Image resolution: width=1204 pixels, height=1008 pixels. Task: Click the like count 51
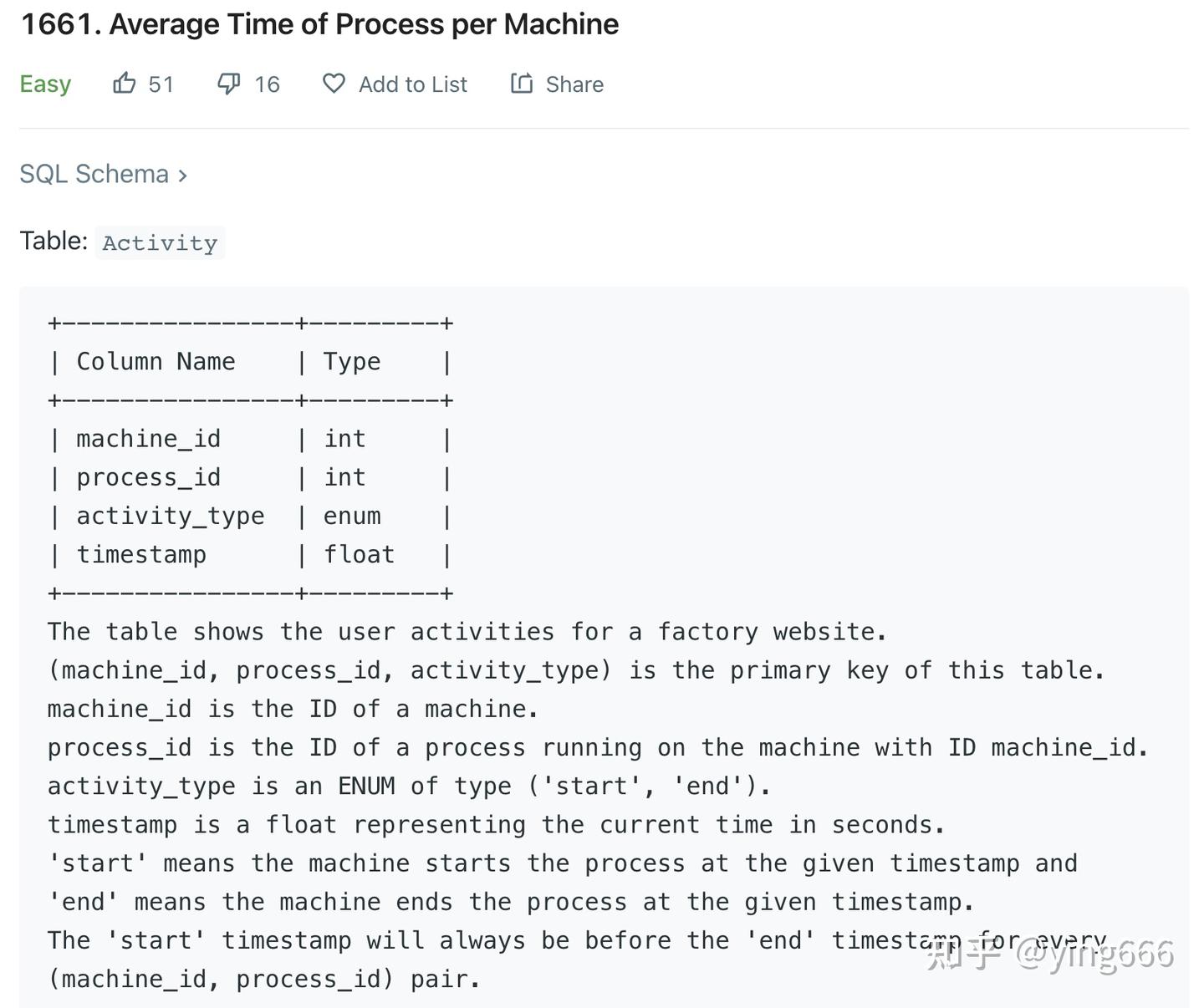click(161, 84)
